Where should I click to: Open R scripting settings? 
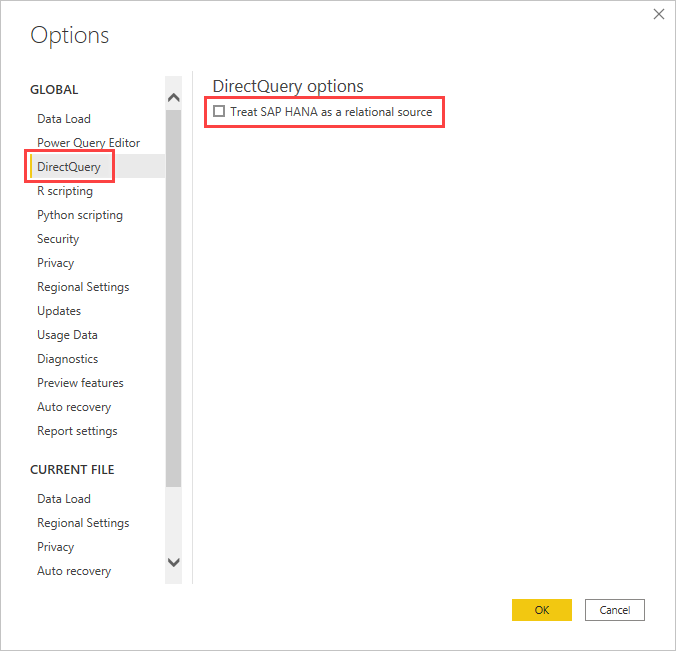pyautogui.click(x=65, y=191)
